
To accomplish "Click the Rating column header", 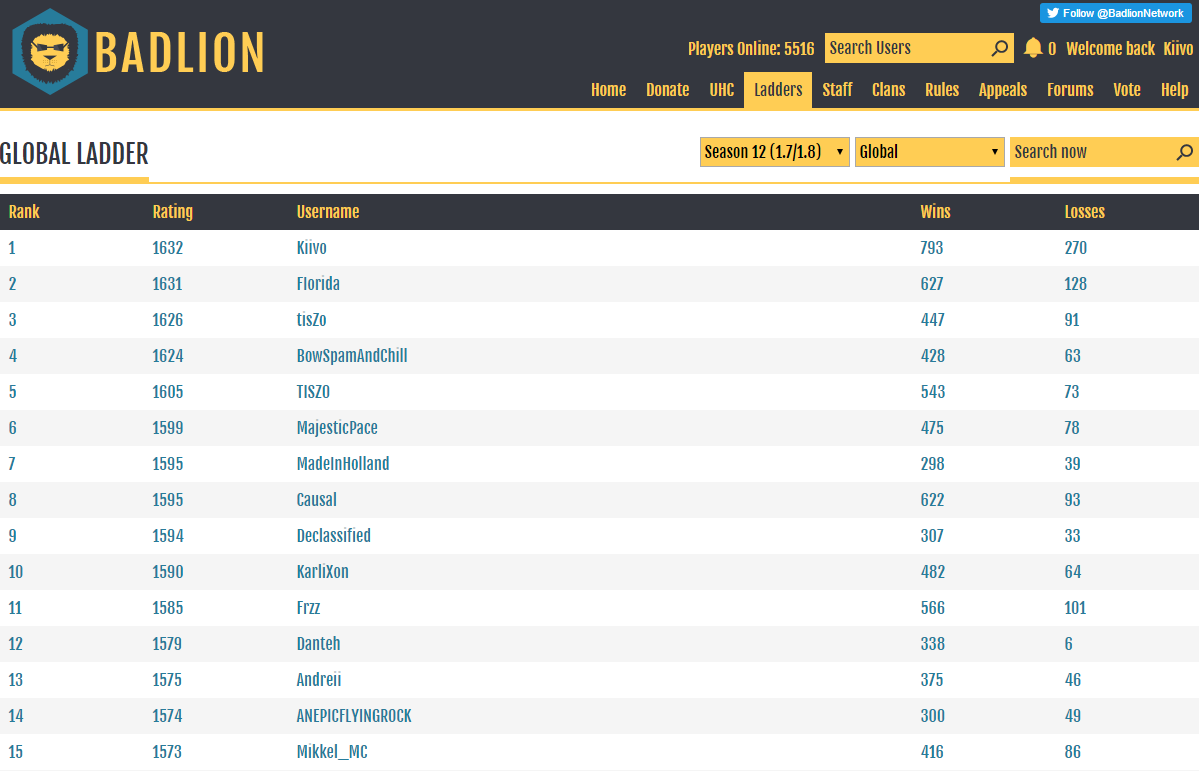I will (172, 212).
